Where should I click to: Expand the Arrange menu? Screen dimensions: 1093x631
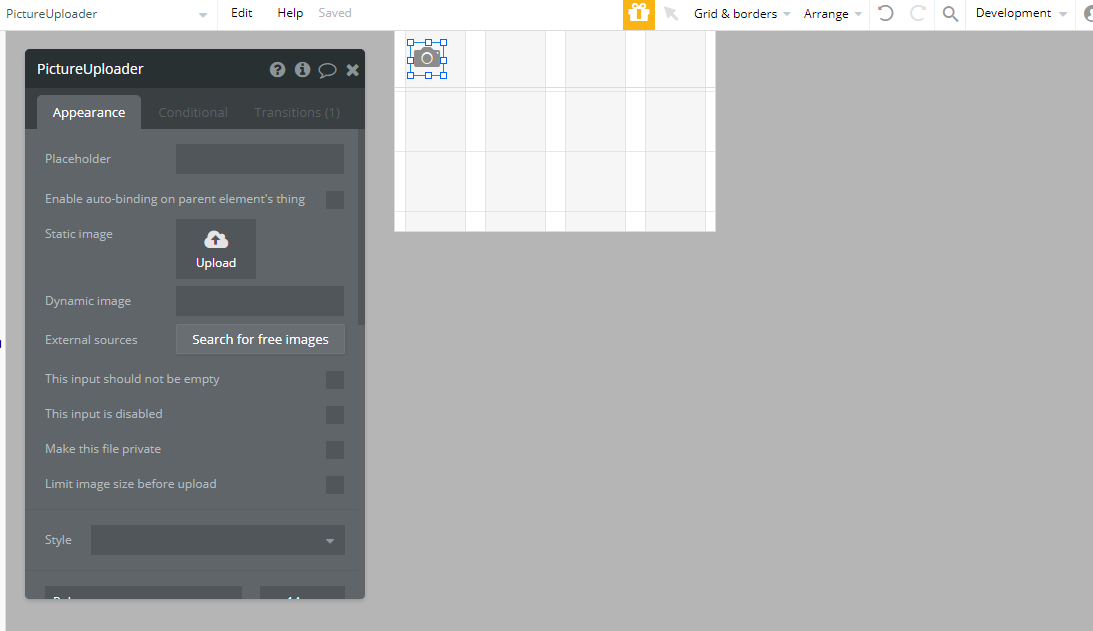(832, 14)
